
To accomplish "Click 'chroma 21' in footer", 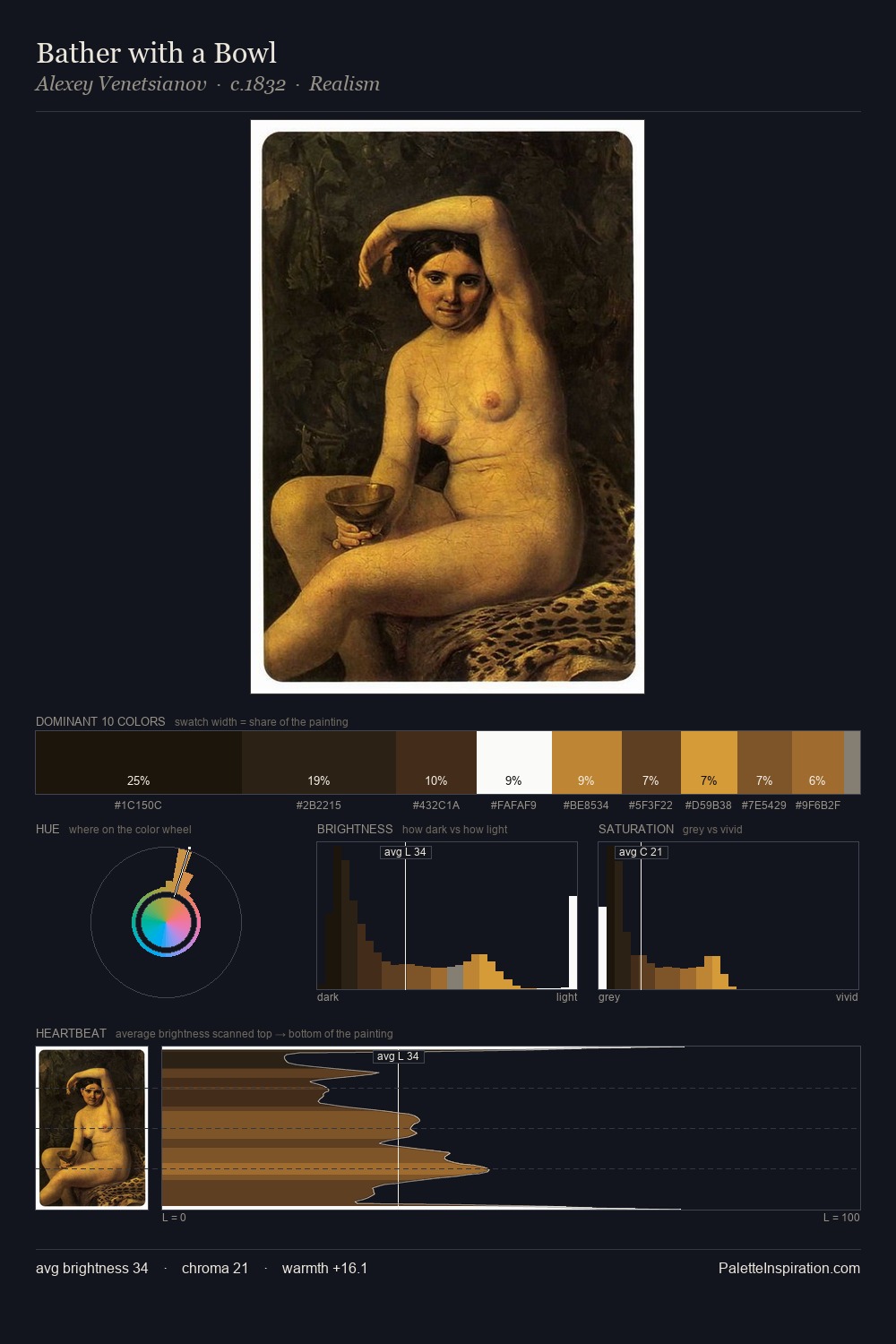I will tap(215, 1268).
